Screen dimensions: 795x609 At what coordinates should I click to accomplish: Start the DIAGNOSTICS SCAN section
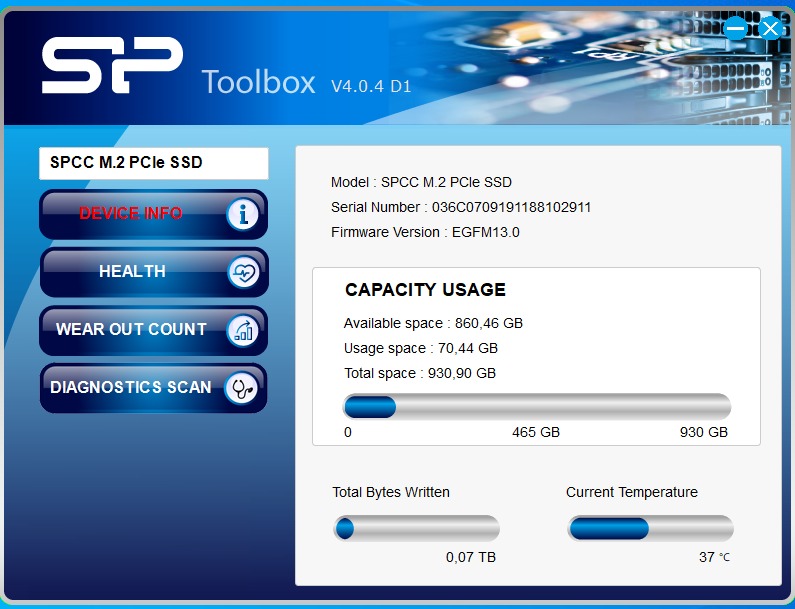pos(153,388)
